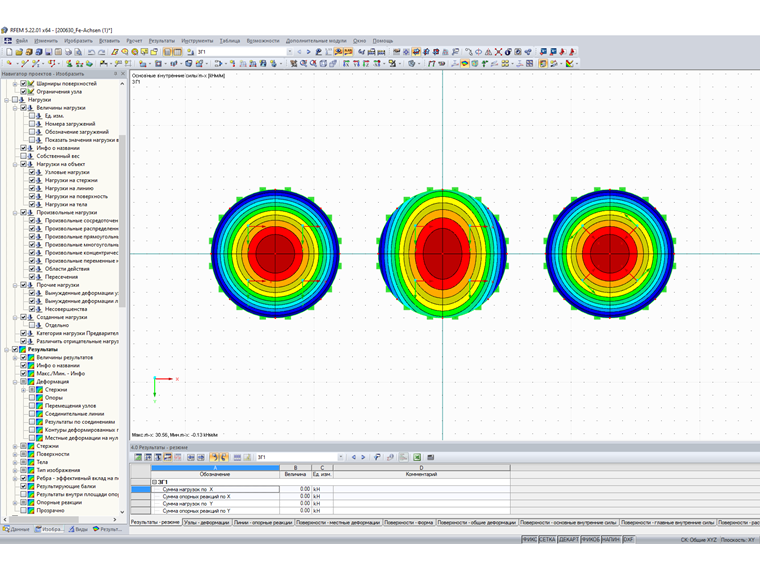Go to next load case with right arrow

308,52
